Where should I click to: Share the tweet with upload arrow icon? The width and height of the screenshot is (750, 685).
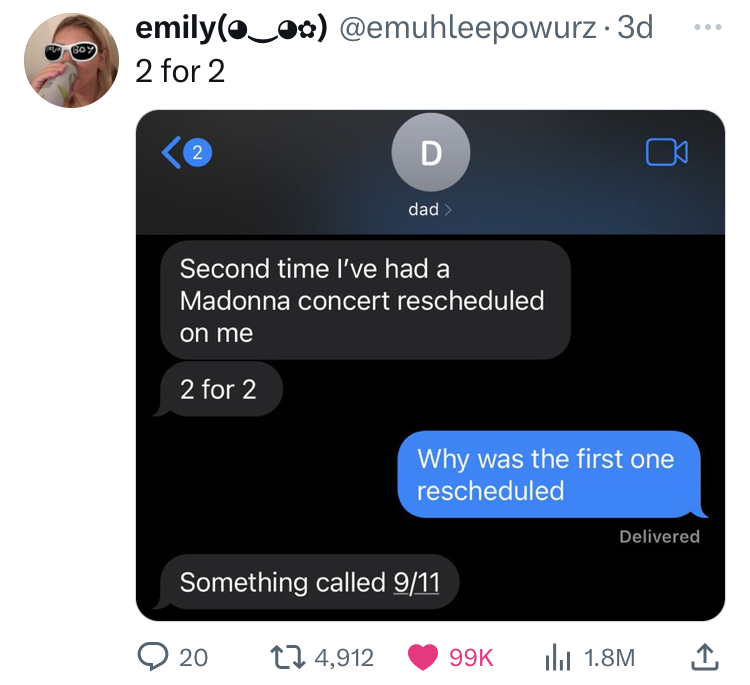click(705, 657)
